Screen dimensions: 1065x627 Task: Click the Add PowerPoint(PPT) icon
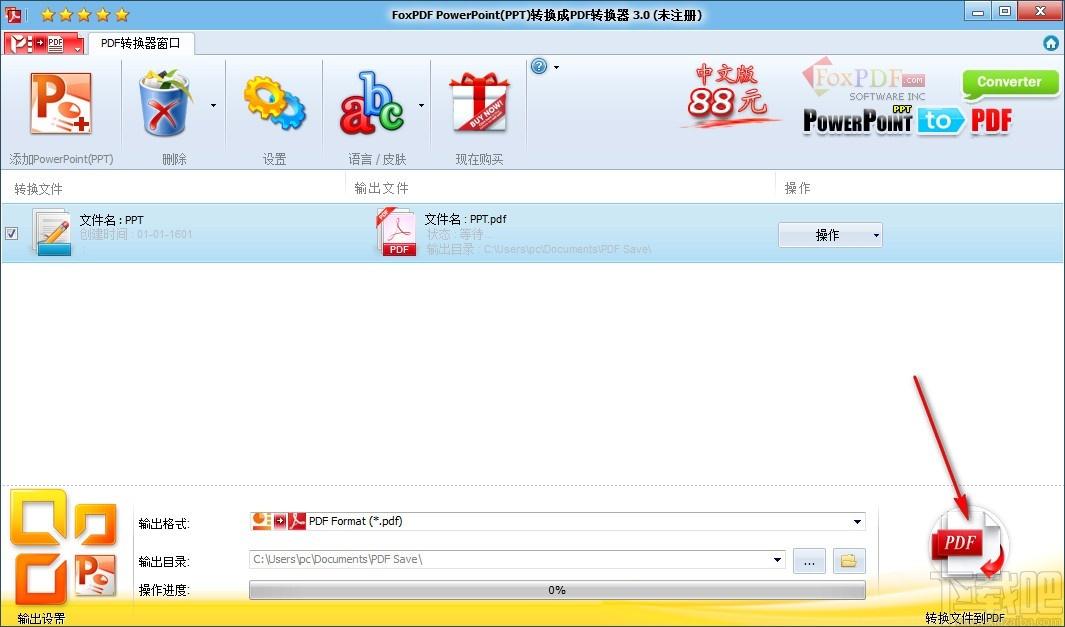[x=60, y=104]
